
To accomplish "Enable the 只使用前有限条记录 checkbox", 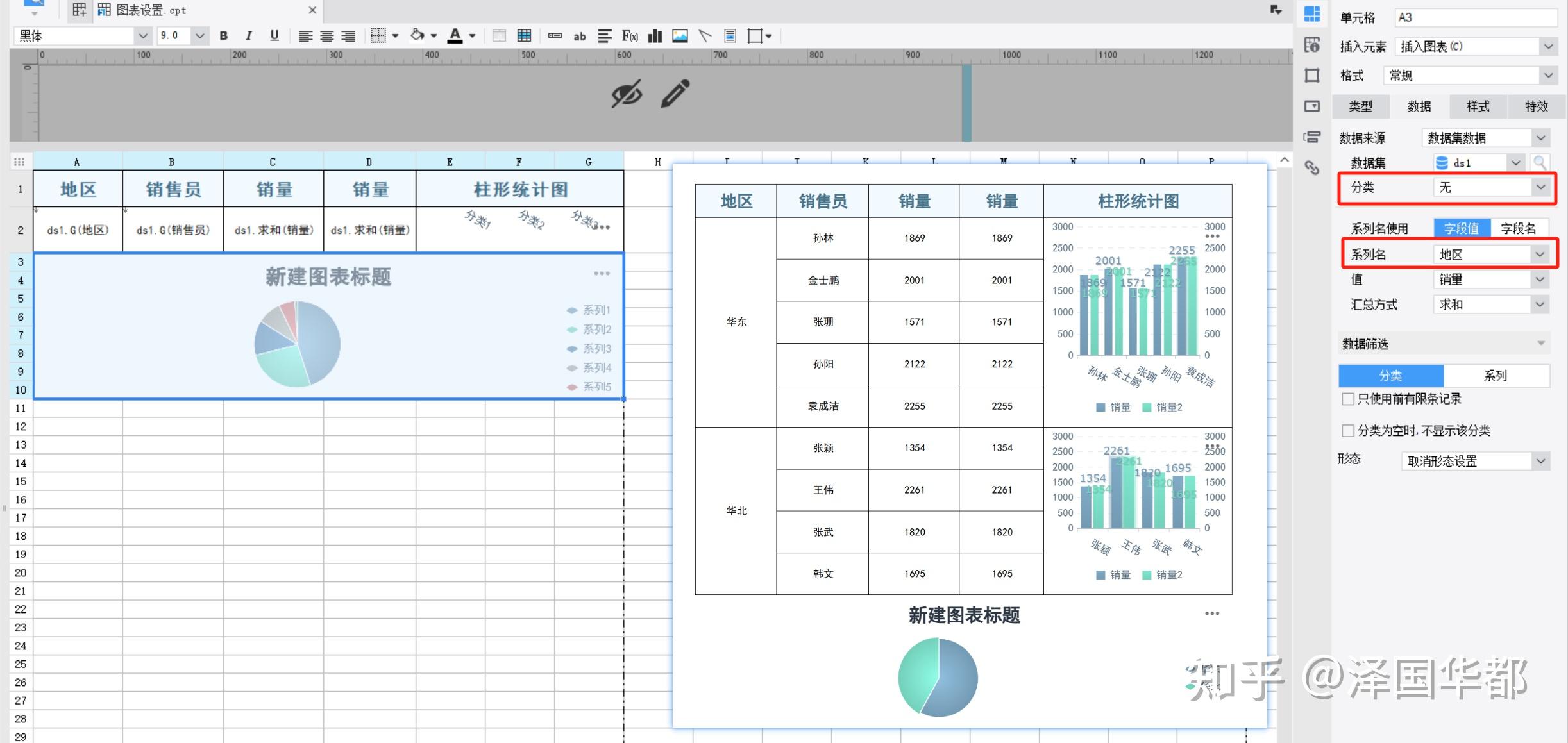I will point(1348,399).
